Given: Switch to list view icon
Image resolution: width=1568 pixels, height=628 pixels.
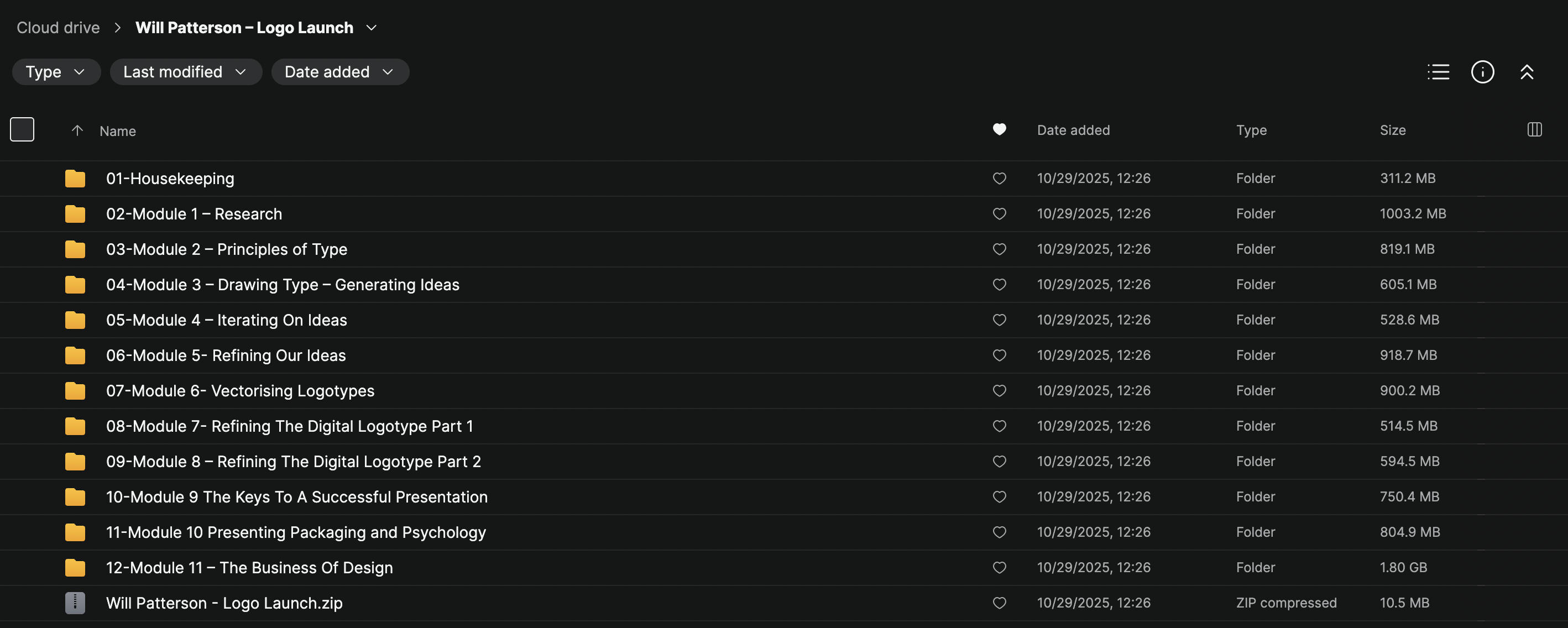Looking at the screenshot, I should point(1438,72).
